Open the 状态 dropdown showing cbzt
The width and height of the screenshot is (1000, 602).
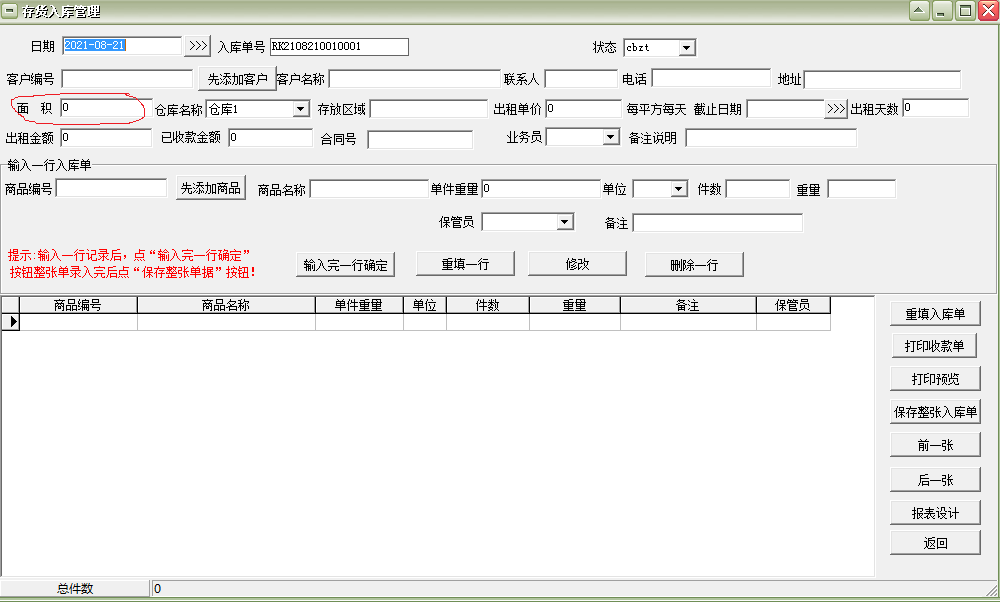[686, 47]
